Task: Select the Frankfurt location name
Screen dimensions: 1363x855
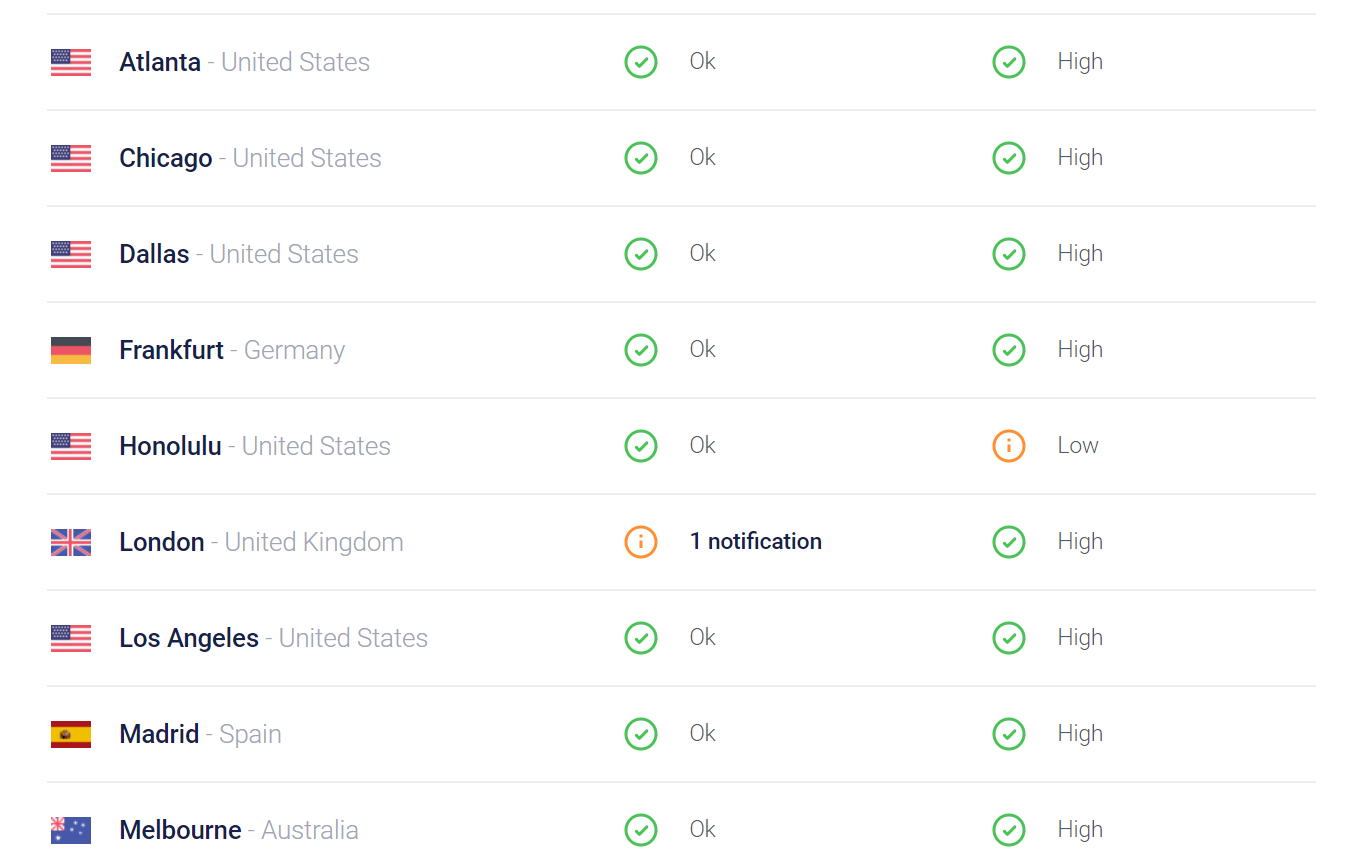Action: click(x=172, y=350)
